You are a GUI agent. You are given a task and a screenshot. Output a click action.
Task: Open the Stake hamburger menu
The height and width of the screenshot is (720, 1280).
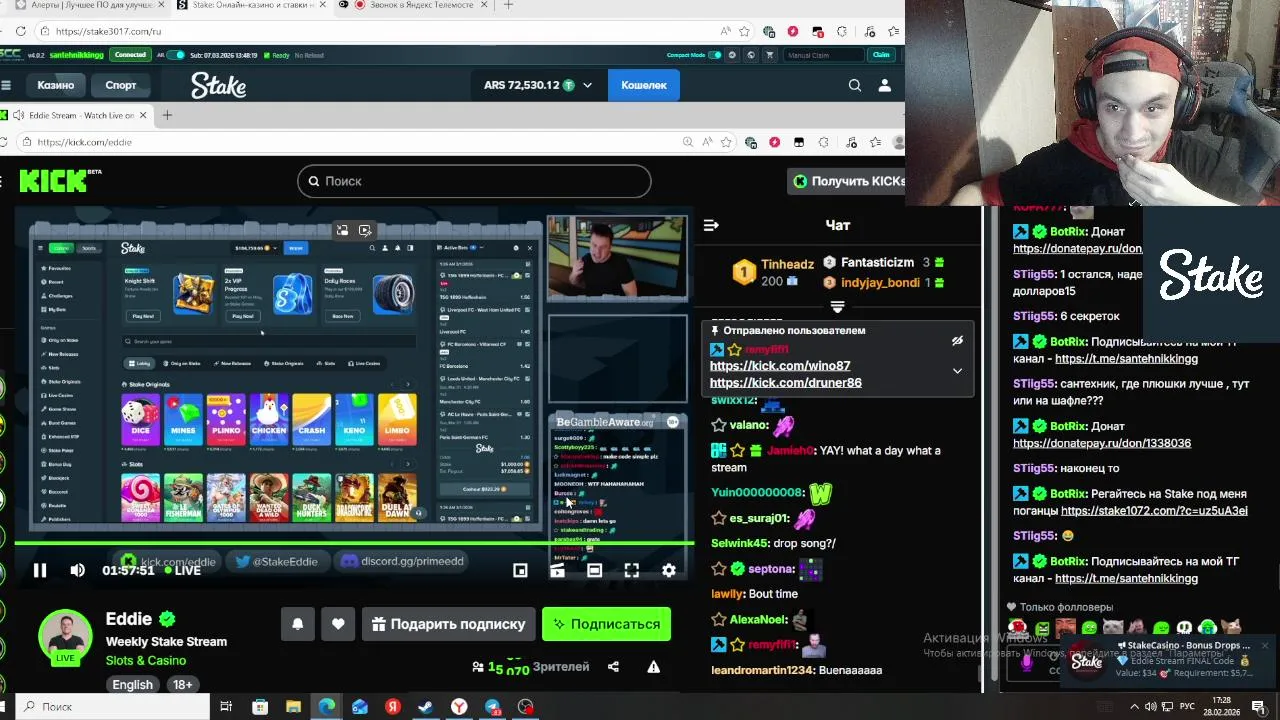pyautogui.click(x=6, y=85)
